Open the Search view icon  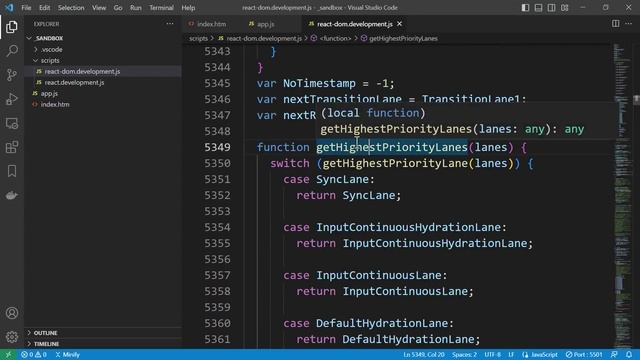tap(12, 51)
